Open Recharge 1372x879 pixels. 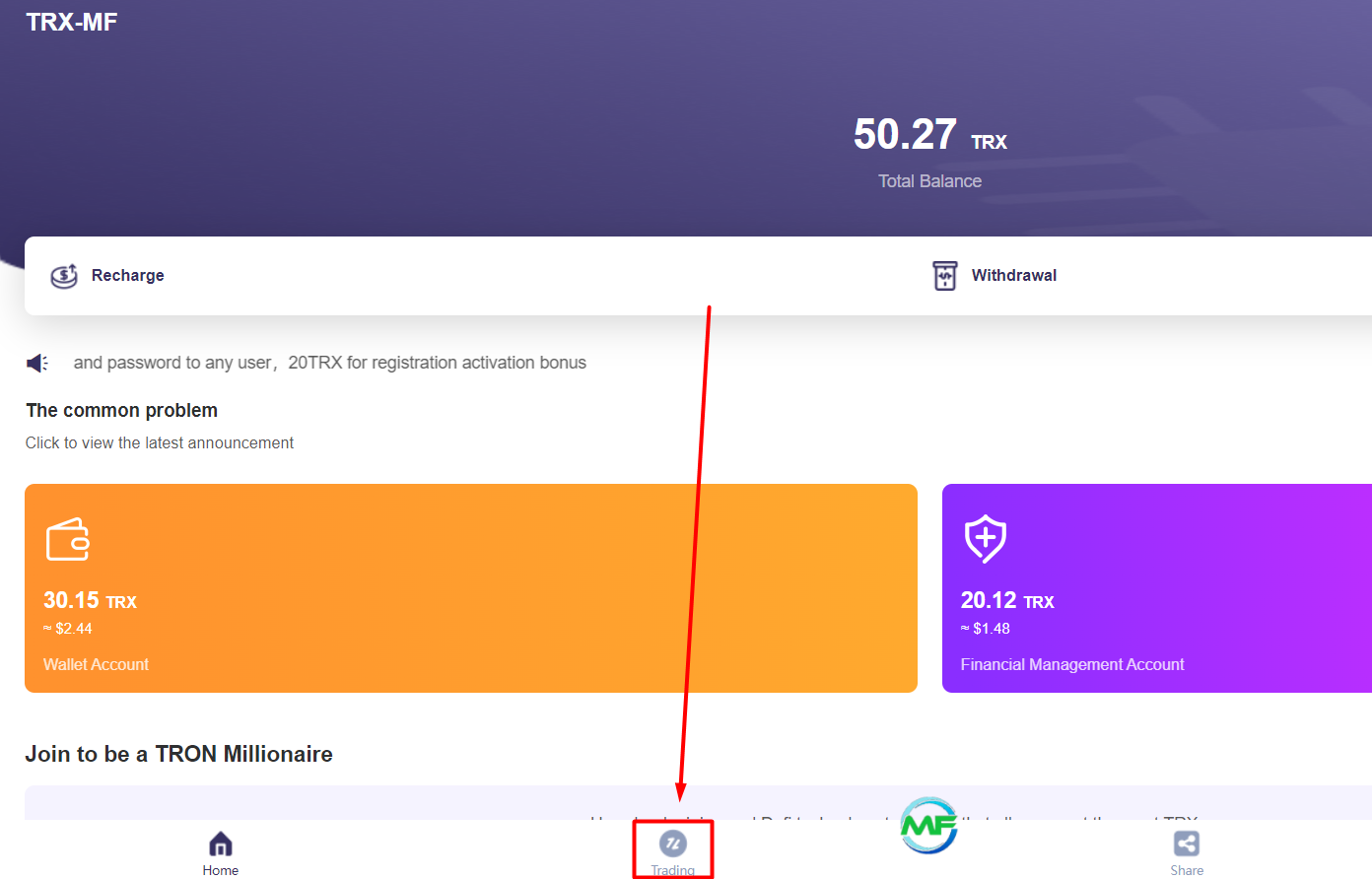[128, 276]
